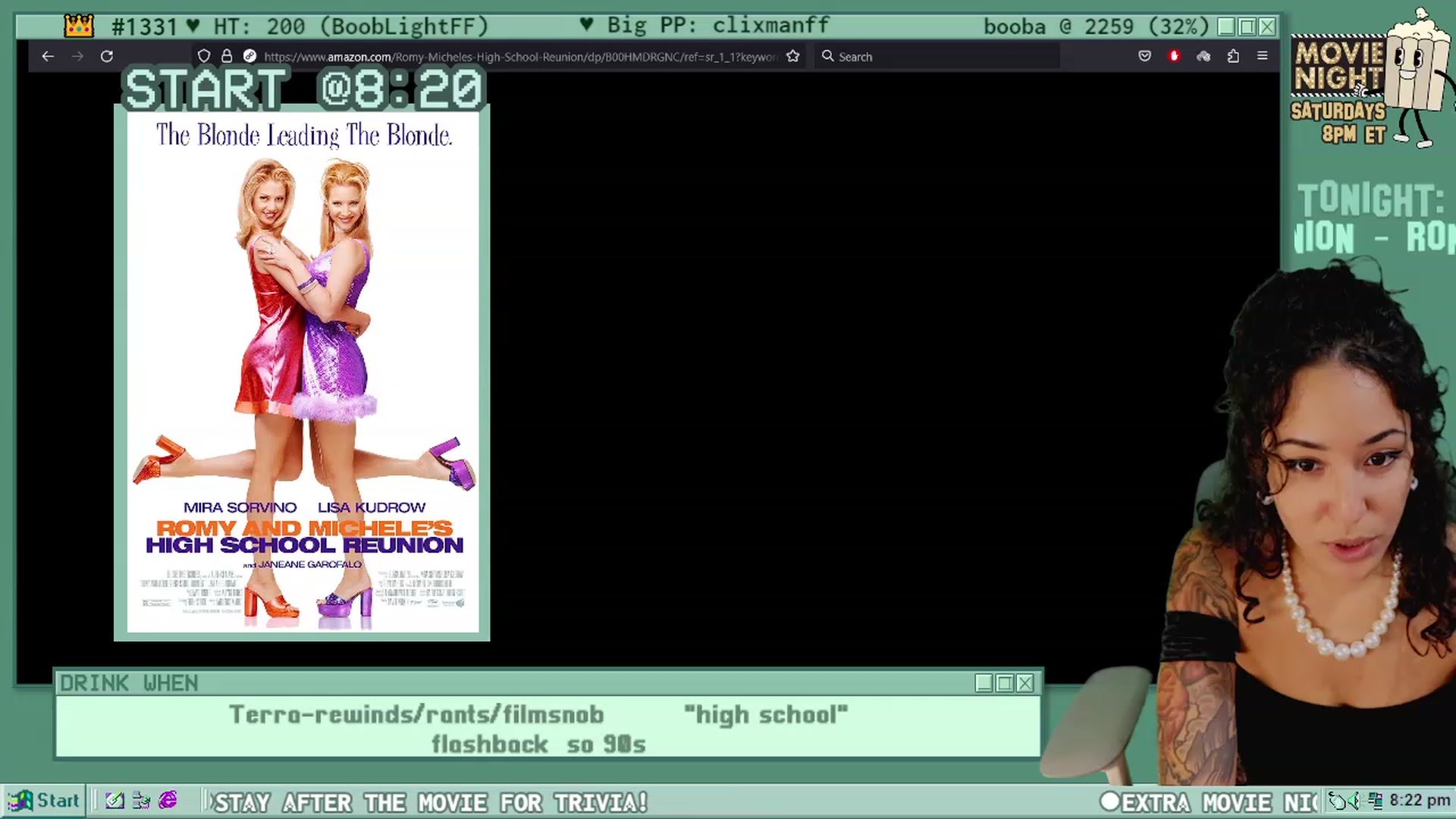Focus the browser Search field

tap(937, 56)
